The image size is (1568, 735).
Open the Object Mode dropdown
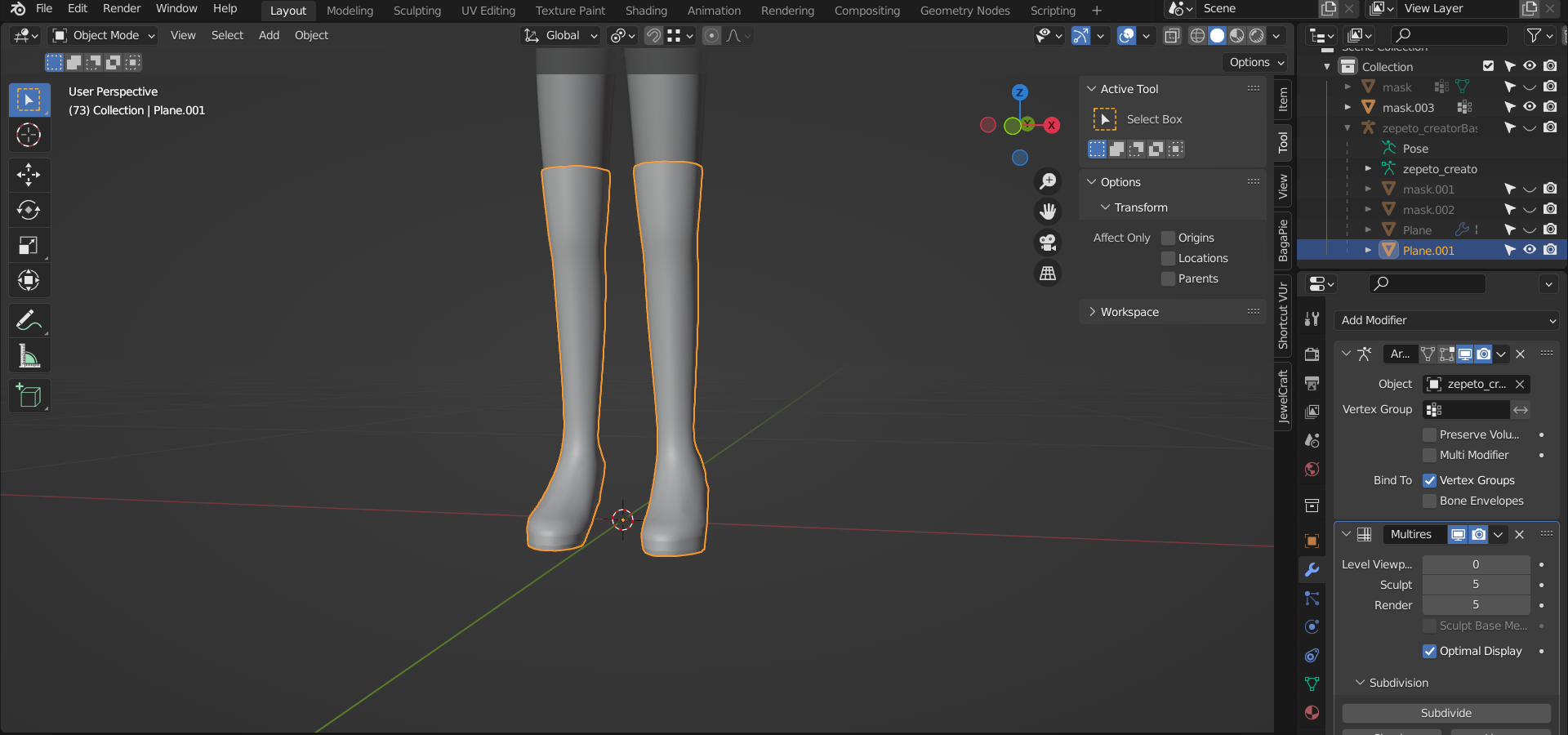(104, 35)
